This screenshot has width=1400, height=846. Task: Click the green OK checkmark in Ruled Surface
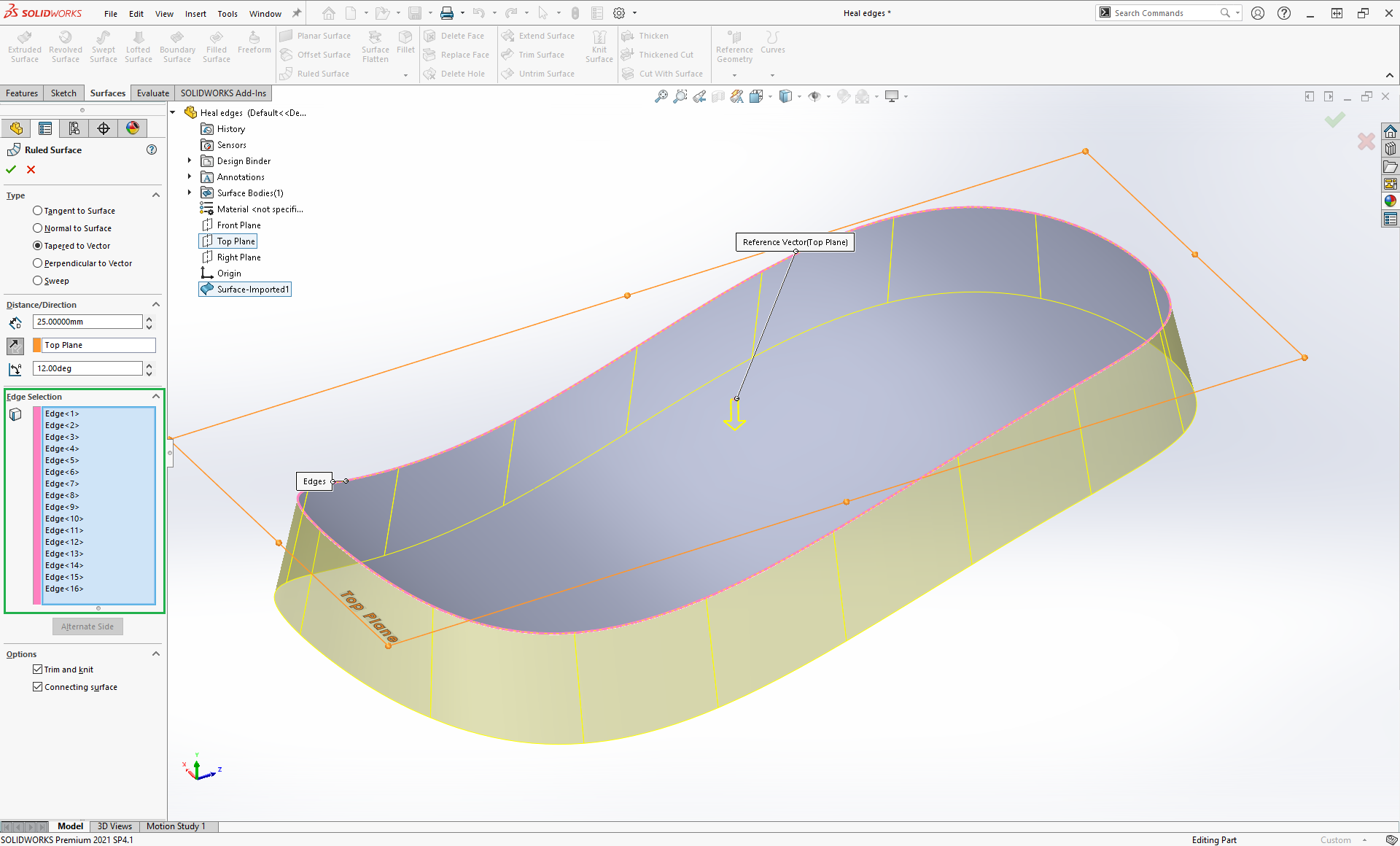coord(11,169)
